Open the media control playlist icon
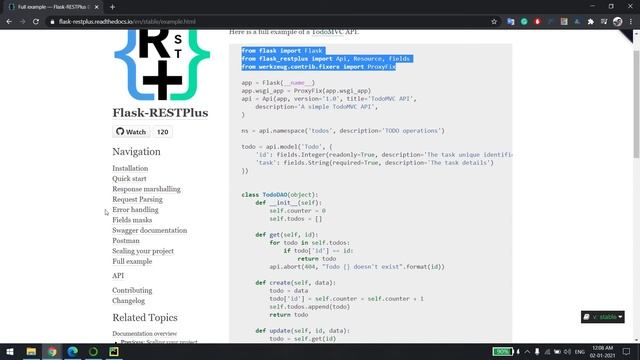This screenshot has width=640, height=360. coord(604,22)
